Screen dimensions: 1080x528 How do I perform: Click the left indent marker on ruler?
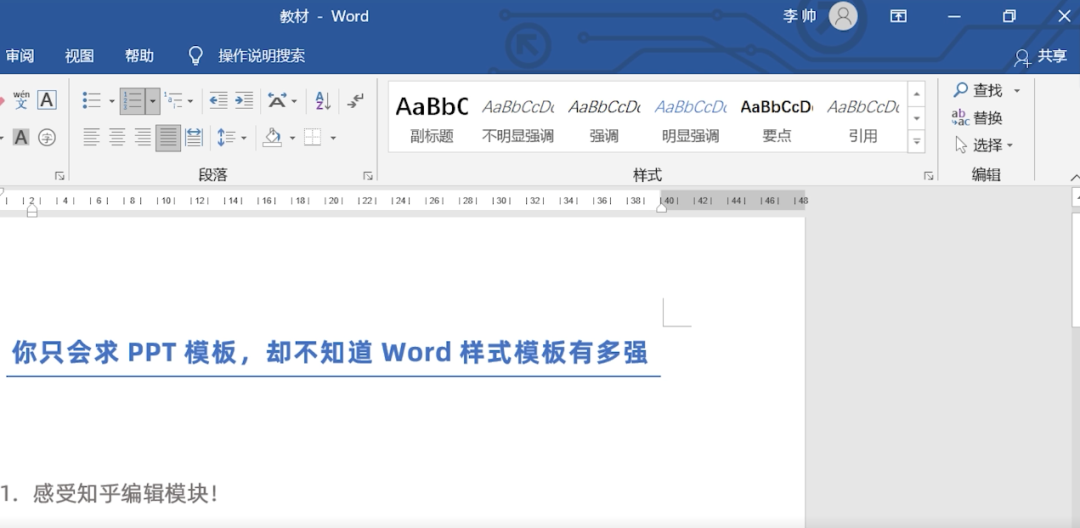pyautogui.click(x=32, y=211)
